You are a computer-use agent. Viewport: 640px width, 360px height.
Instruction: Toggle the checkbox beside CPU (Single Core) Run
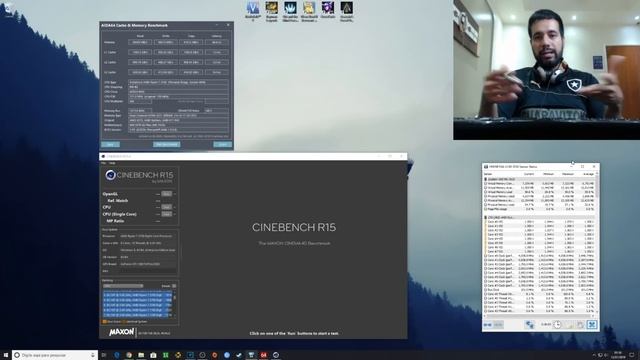(175, 214)
